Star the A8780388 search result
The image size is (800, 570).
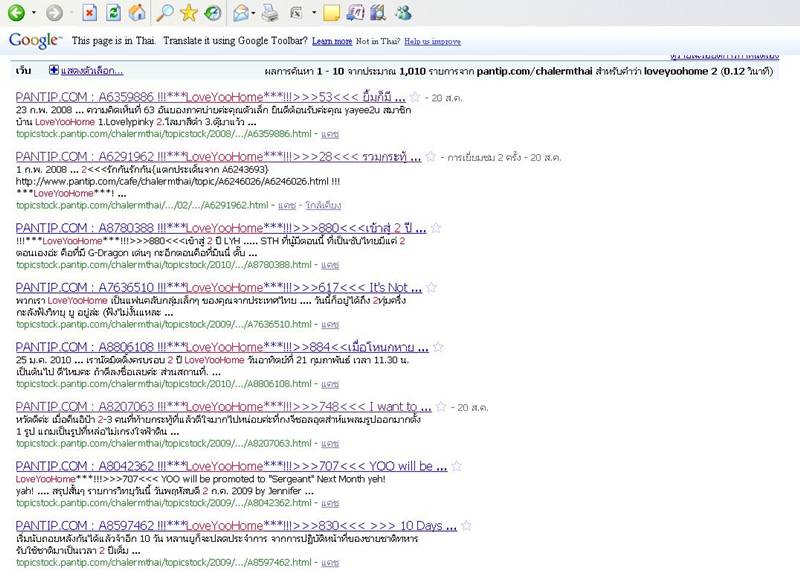(436, 228)
